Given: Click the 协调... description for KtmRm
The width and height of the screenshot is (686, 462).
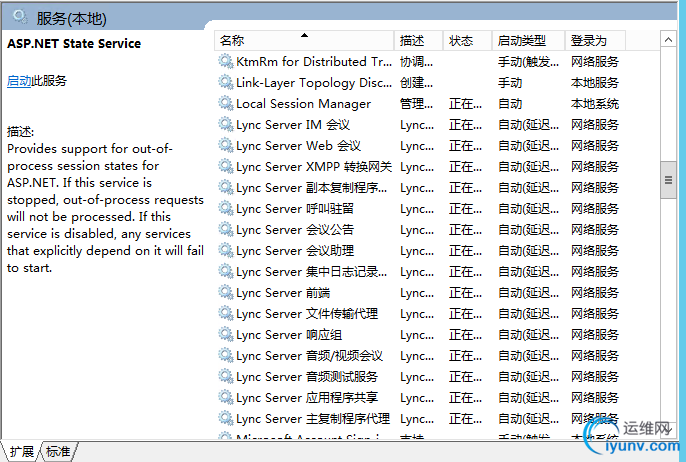Looking at the screenshot, I should click(416, 62).
